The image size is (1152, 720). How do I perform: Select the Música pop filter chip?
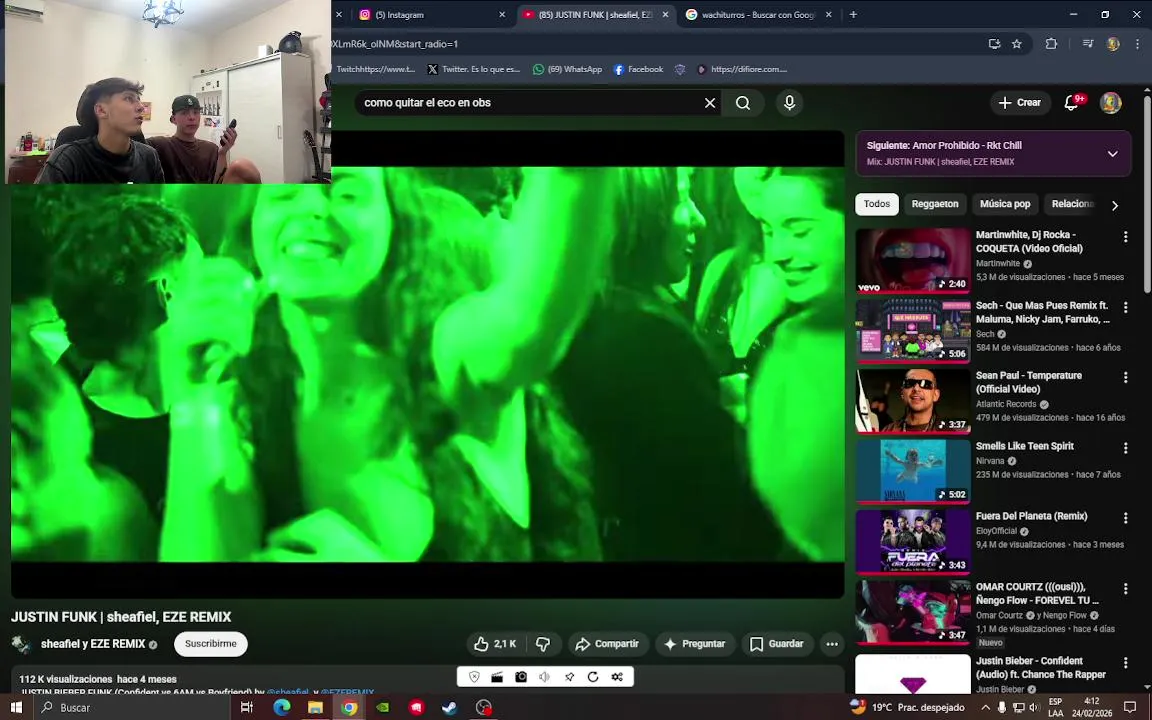[x=1004, y=204]
